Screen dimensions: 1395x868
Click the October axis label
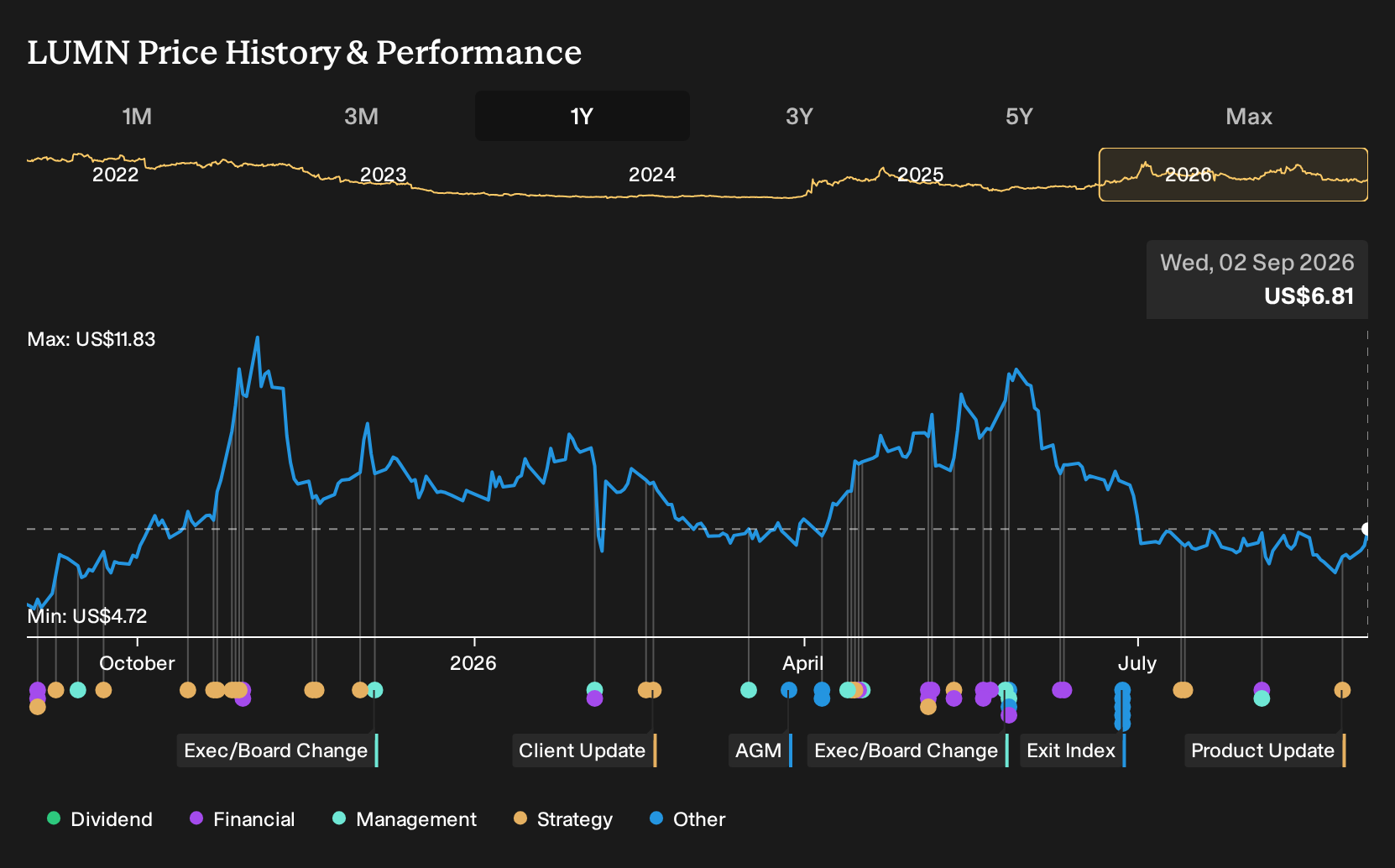137,663
